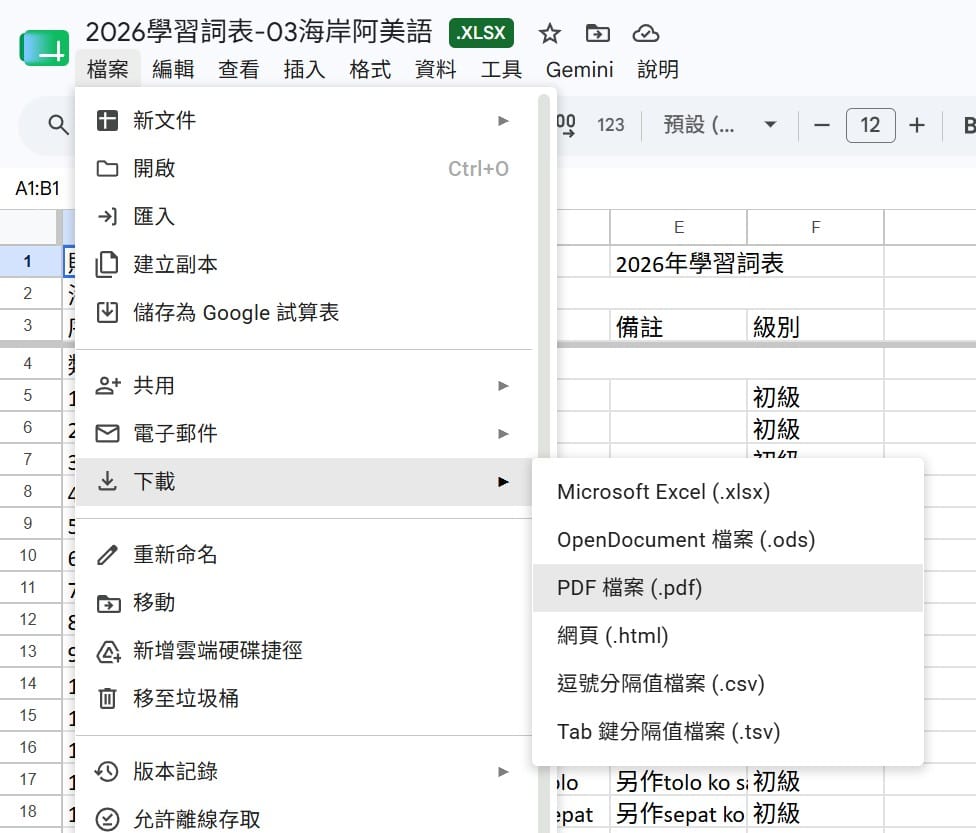
Task: Expand the 下載 submenu arrow
Action: tap(504, 482)
